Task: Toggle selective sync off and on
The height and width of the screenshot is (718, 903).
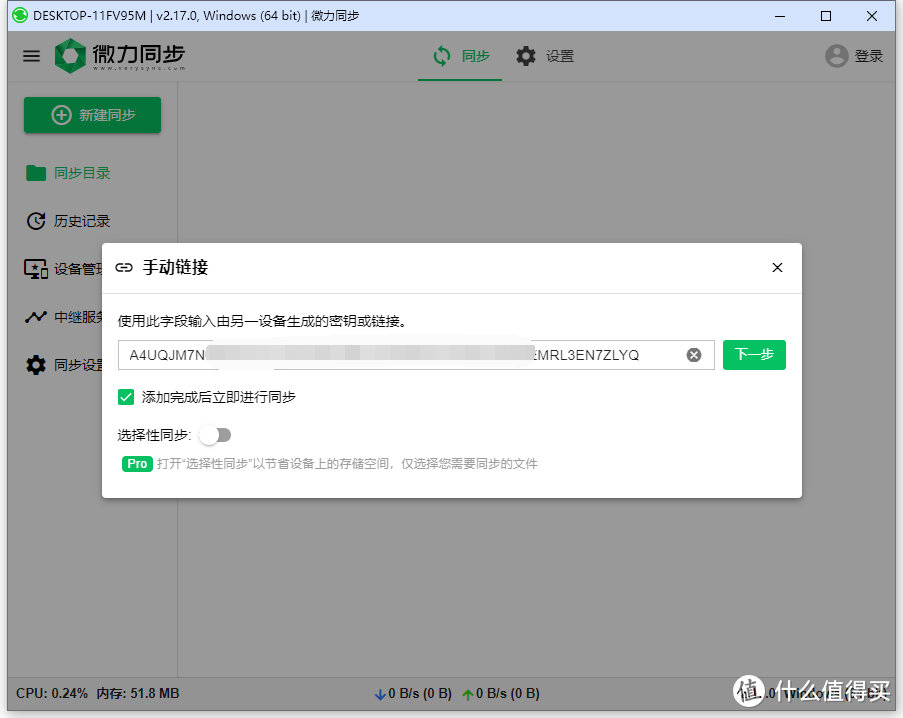Action: pos(215,435)
